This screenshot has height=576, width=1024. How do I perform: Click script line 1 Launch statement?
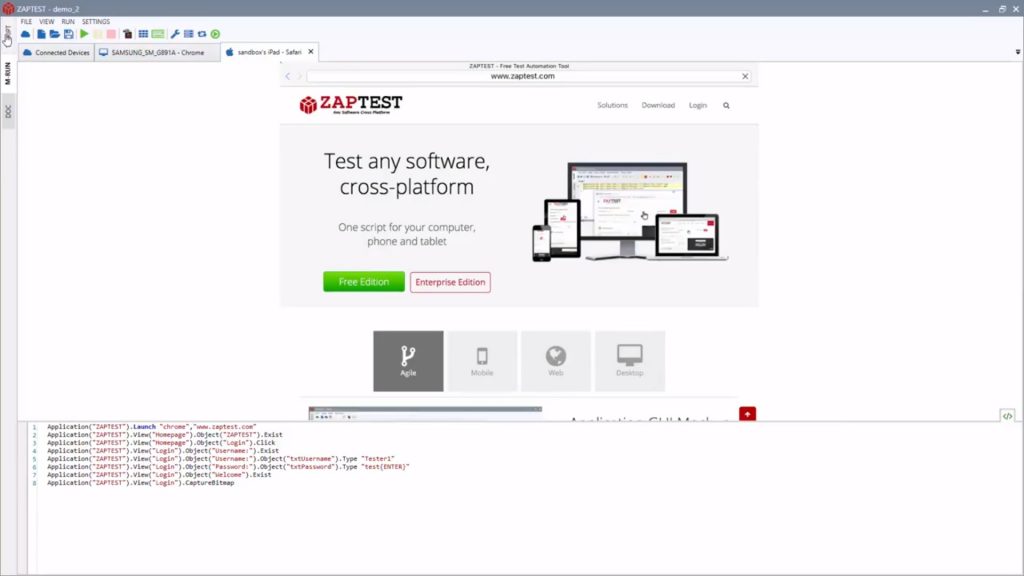point(152,426)
